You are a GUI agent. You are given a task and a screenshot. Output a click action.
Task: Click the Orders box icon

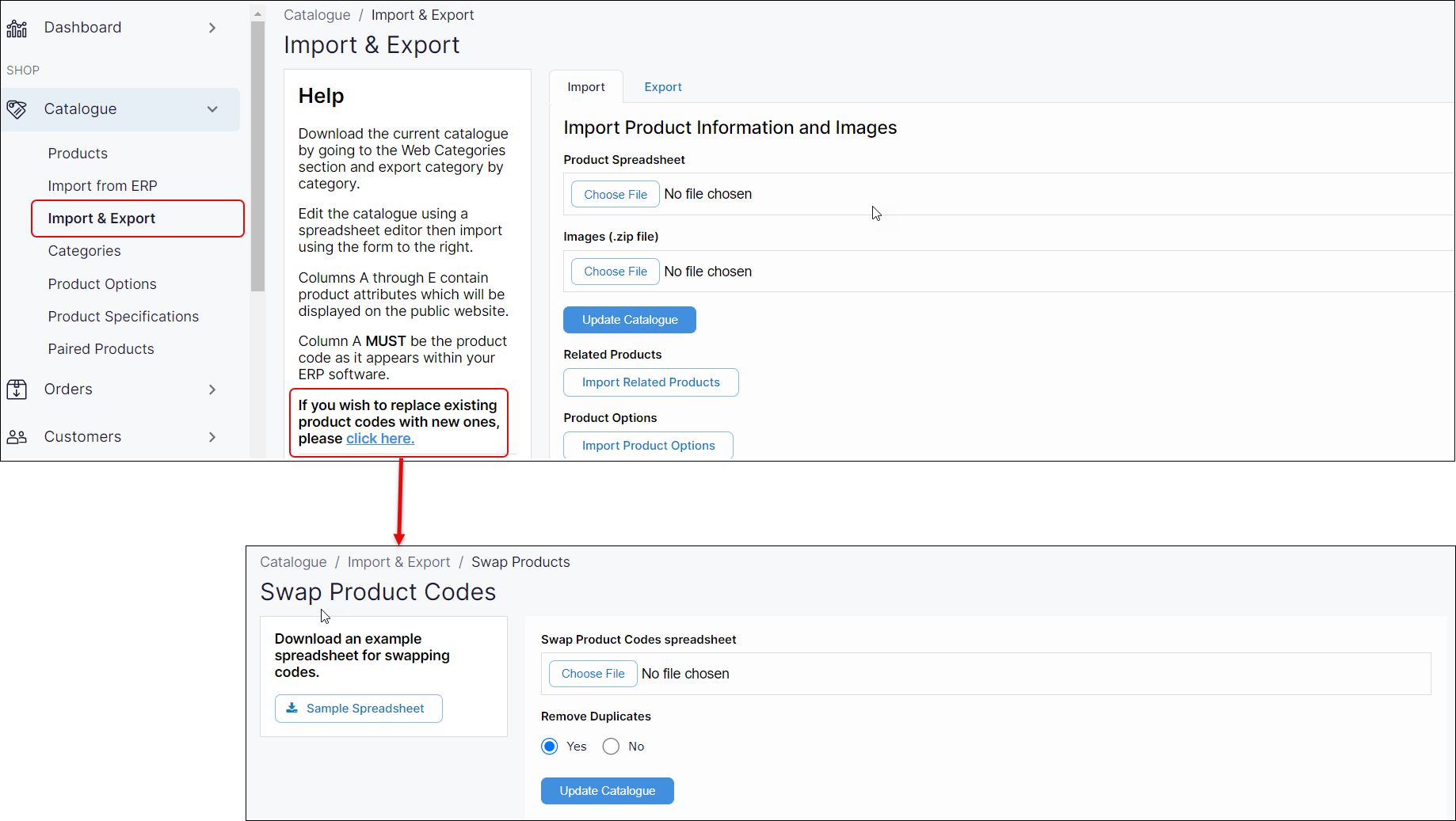(17, 390)
